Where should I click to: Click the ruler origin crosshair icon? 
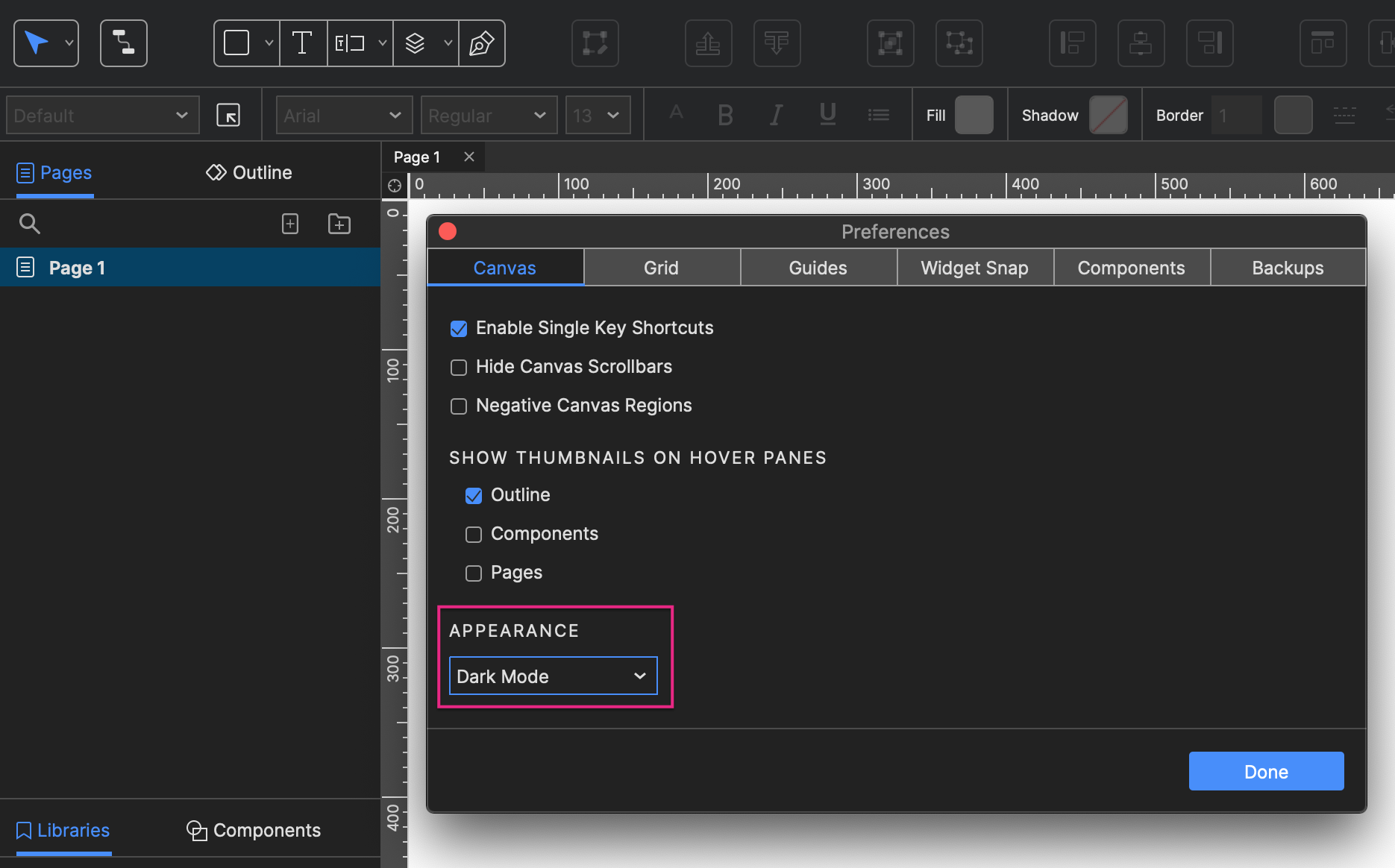[395, 185]
